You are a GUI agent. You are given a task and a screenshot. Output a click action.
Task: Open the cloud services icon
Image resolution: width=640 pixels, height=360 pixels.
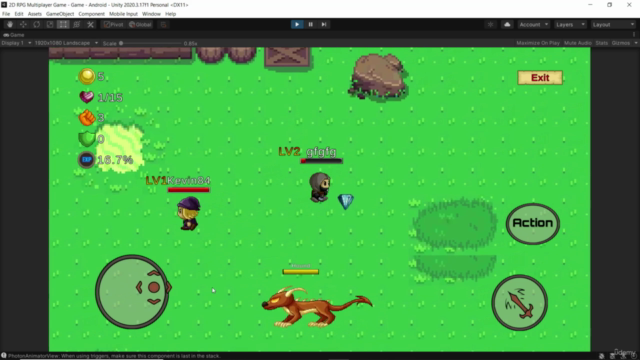tap(507, 24)
